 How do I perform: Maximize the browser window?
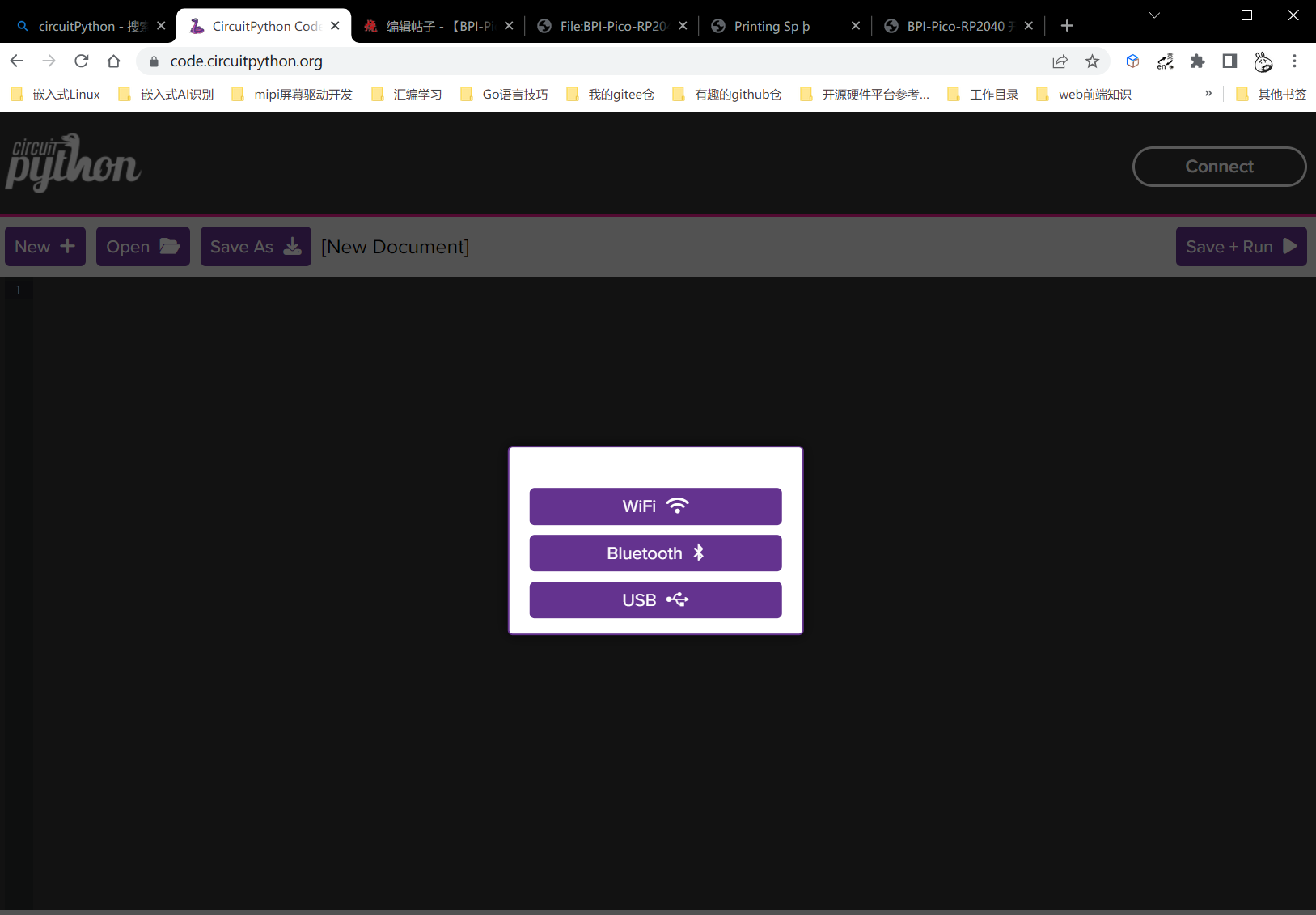[x=1246, y=15]
